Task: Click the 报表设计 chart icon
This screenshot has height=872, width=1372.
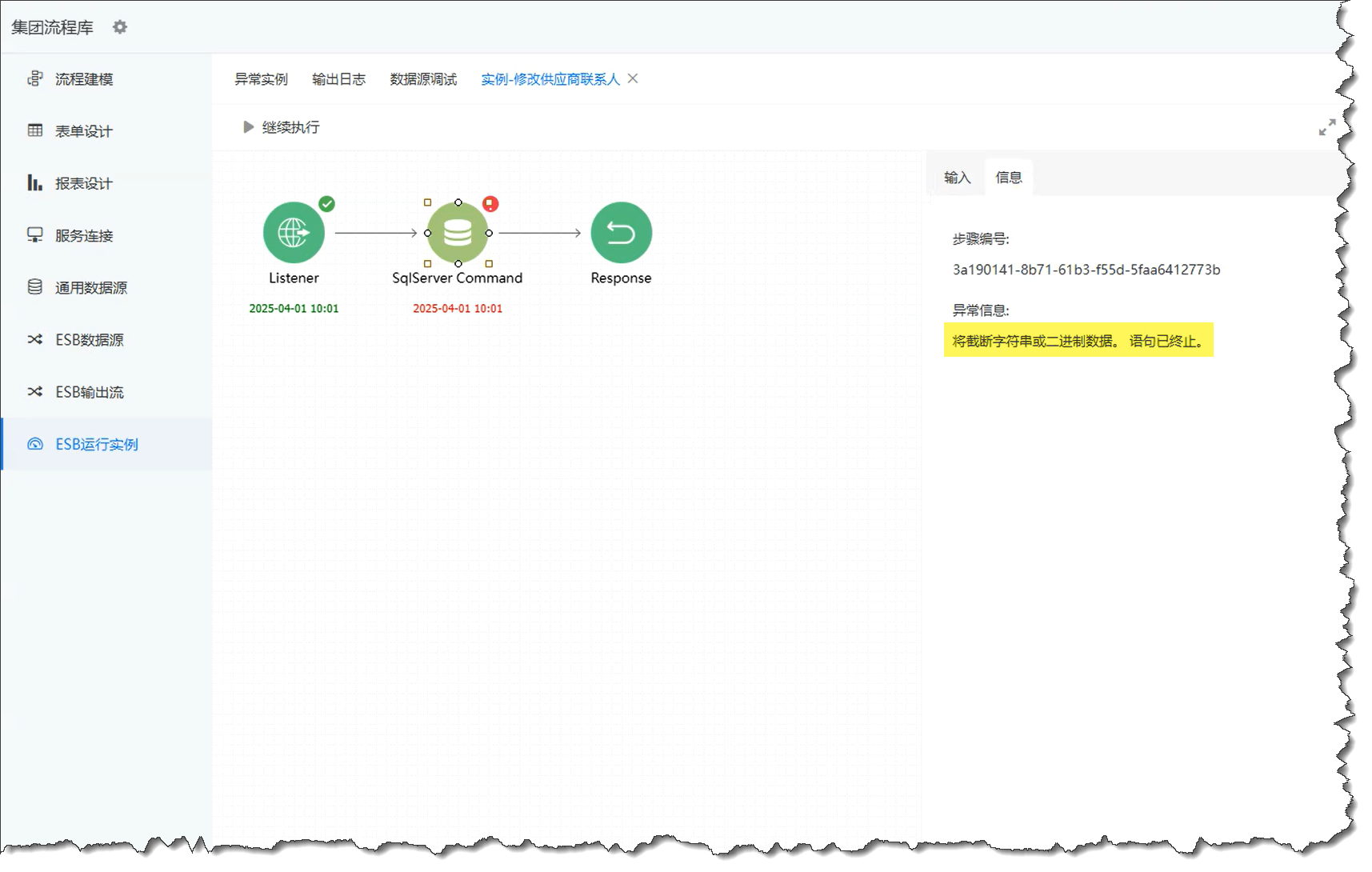Action: 35,183
